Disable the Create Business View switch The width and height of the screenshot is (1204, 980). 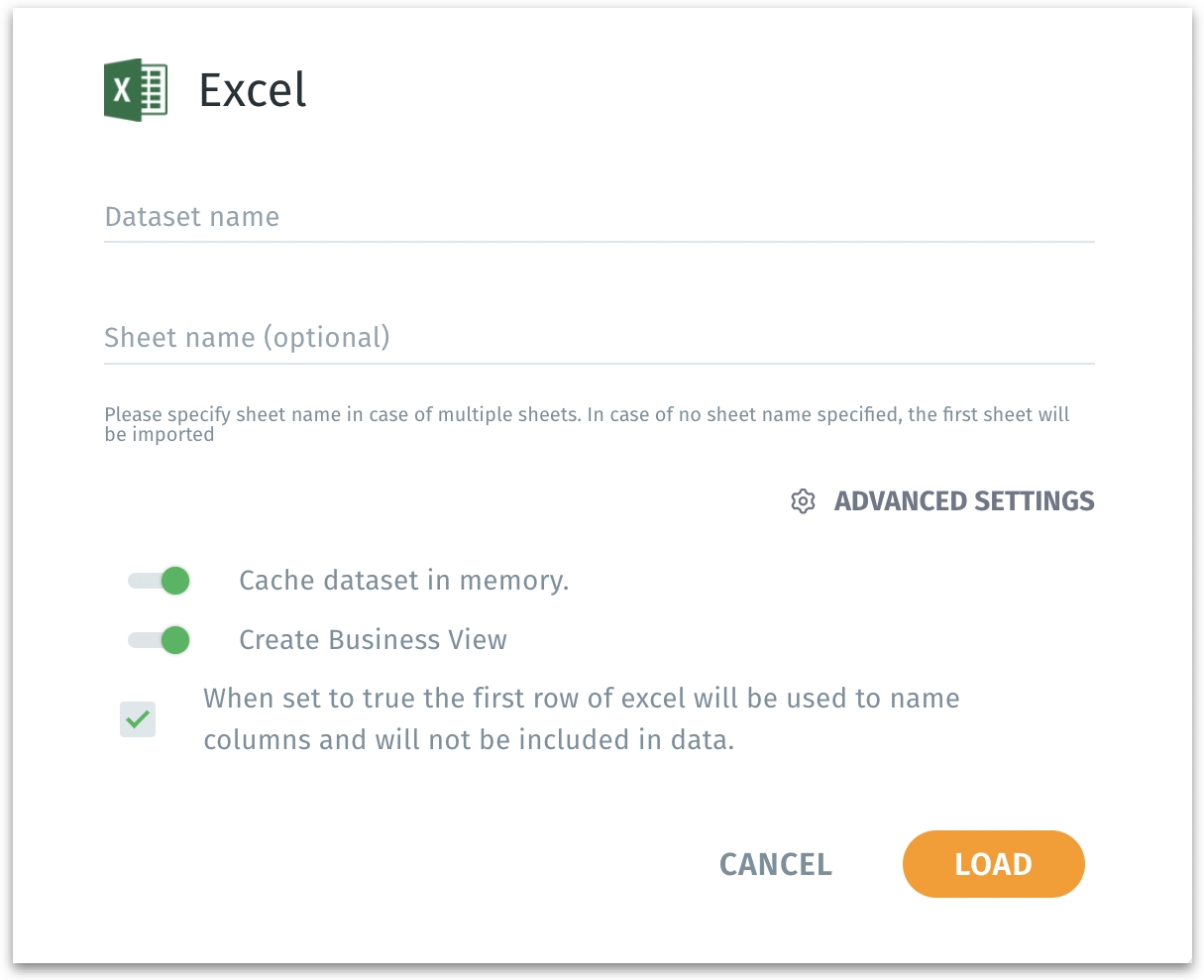pos(159,640)
